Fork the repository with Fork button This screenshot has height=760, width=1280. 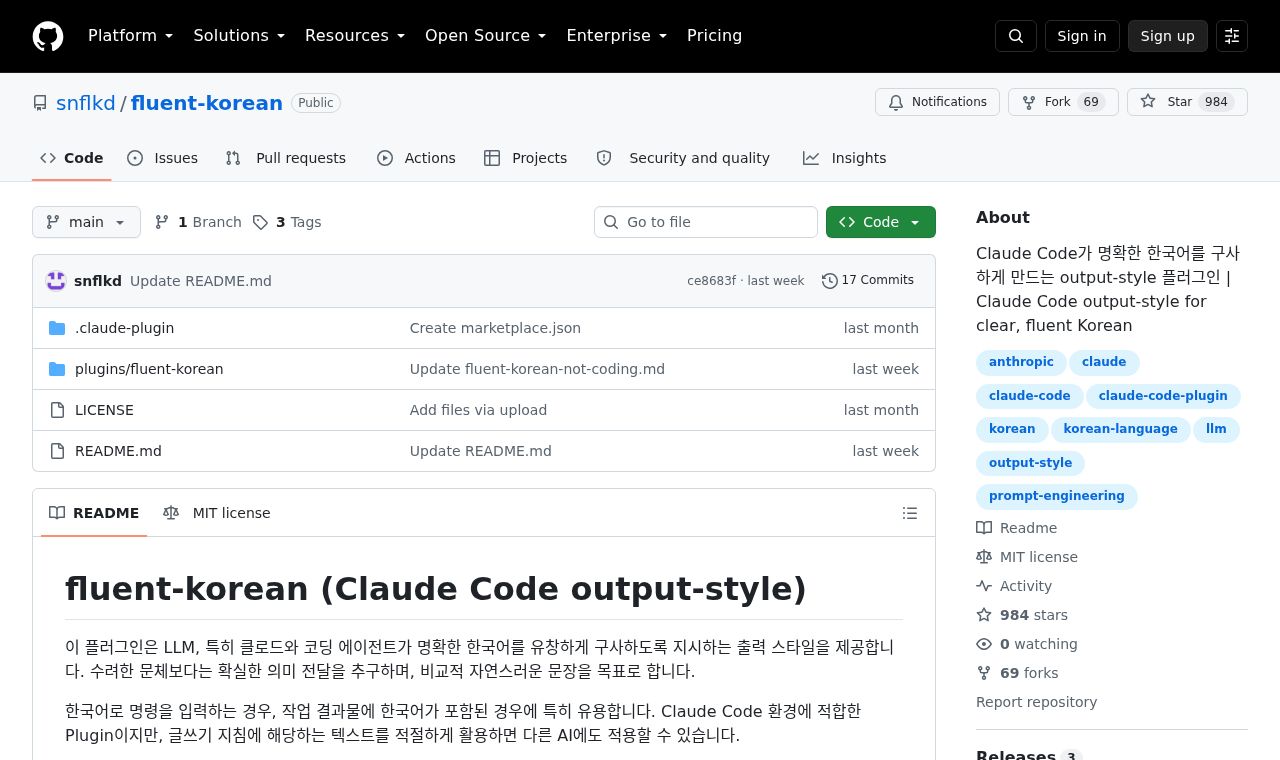click(1063, 102)
